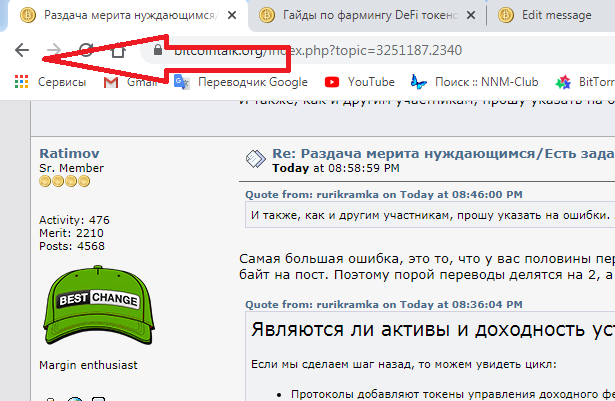This screenshot has height=401, width=615.
Task: Switch to Гайды по фармингу DeFi tab
Action: coord(367,16)
